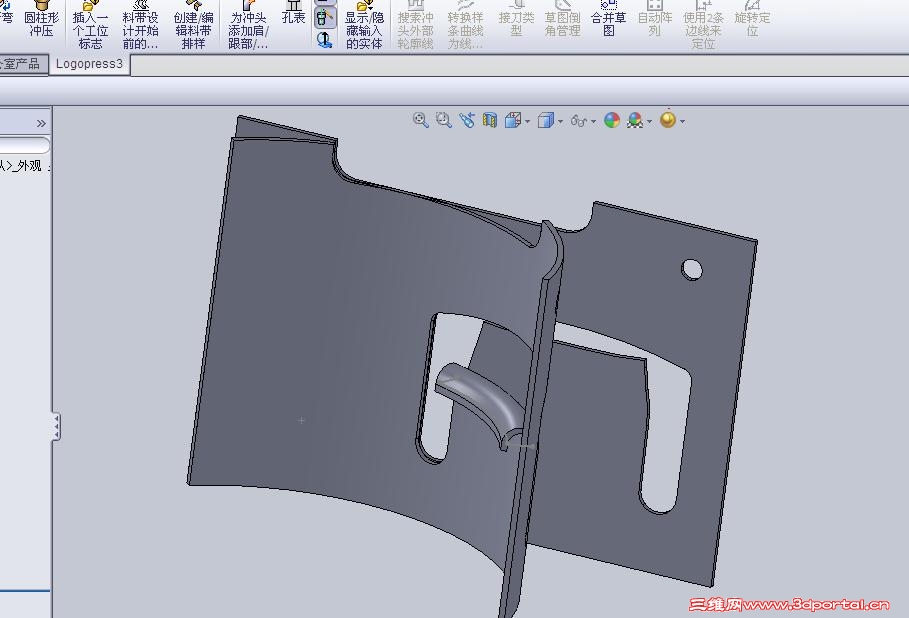Click 合并草图 tool
Screen dimensions: 909x618
click(x=608, y=20)
